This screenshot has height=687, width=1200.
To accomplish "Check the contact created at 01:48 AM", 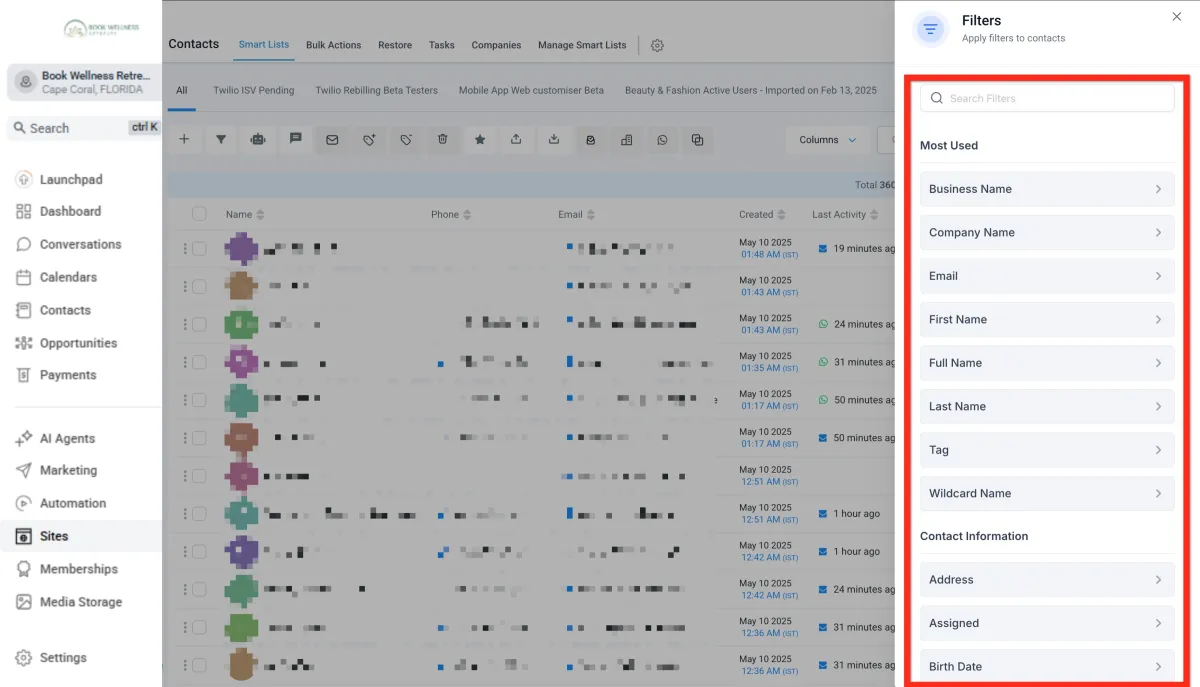I will pyautogui.click(x=199, y=248).
